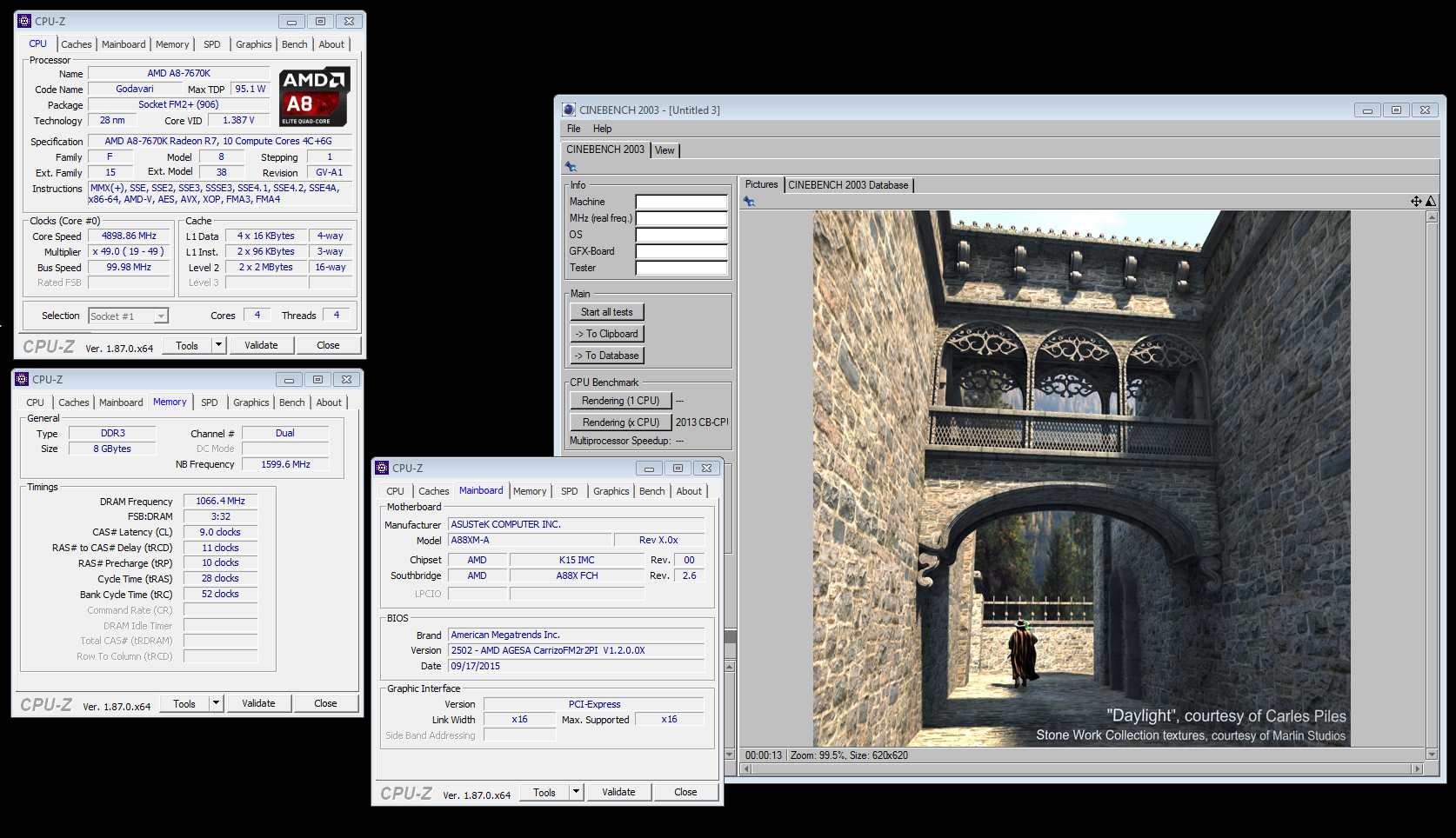
Task: Click the Core VID value 1.387 V
Action: click(238, 120)
